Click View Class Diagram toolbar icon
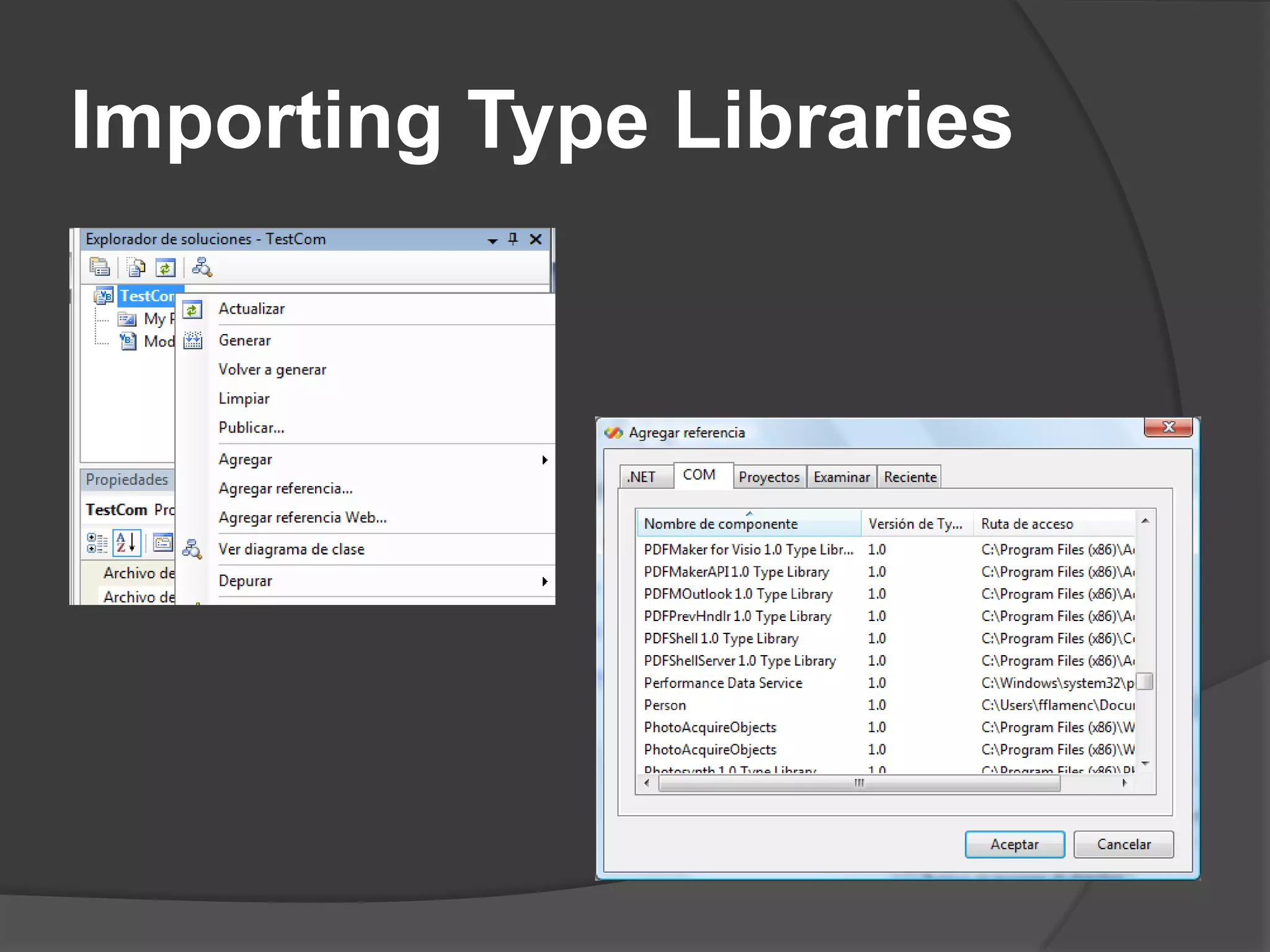 click(202, 268)
